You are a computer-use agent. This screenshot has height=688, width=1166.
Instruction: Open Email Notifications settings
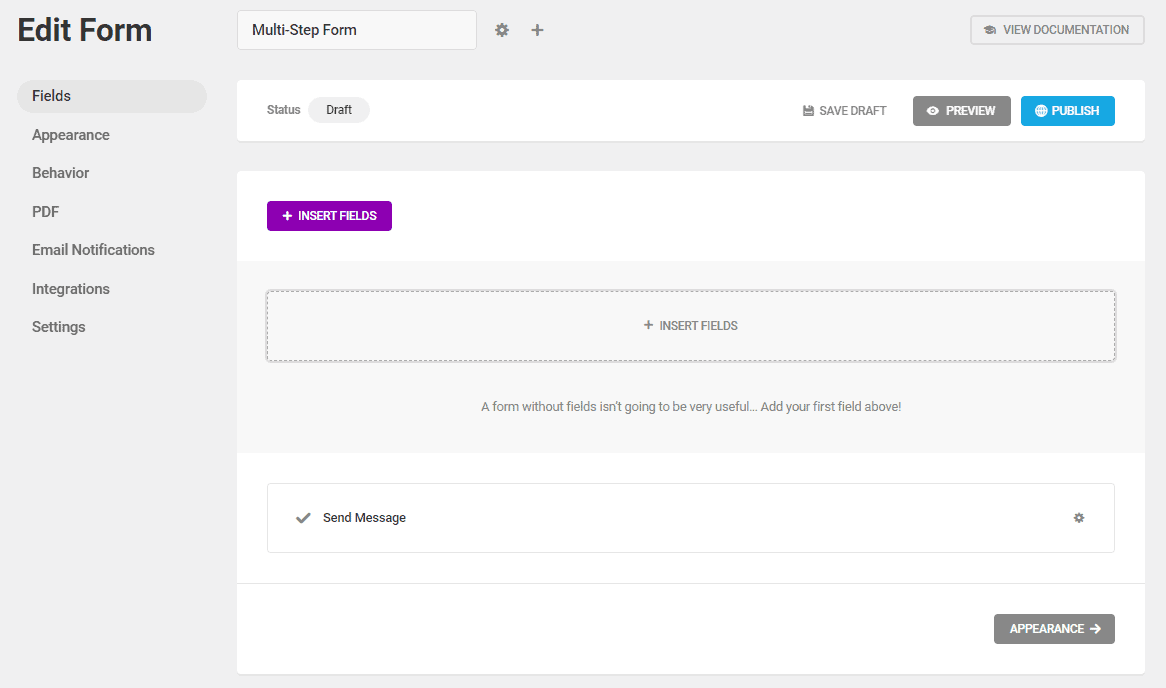point(93,249)
